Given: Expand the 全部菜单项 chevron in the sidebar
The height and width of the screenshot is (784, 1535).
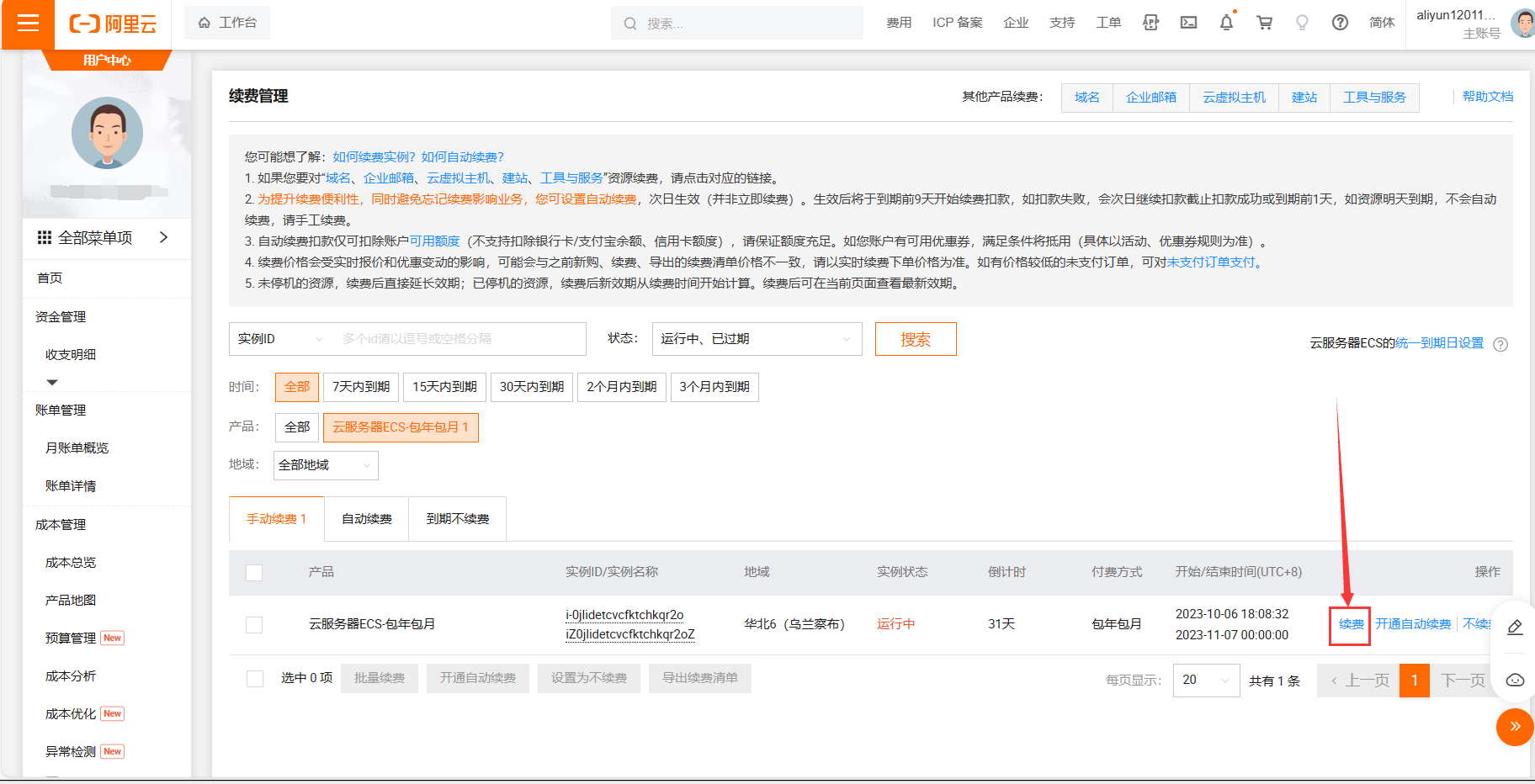Looking at the screenshot, I should (x=163, y=238).
